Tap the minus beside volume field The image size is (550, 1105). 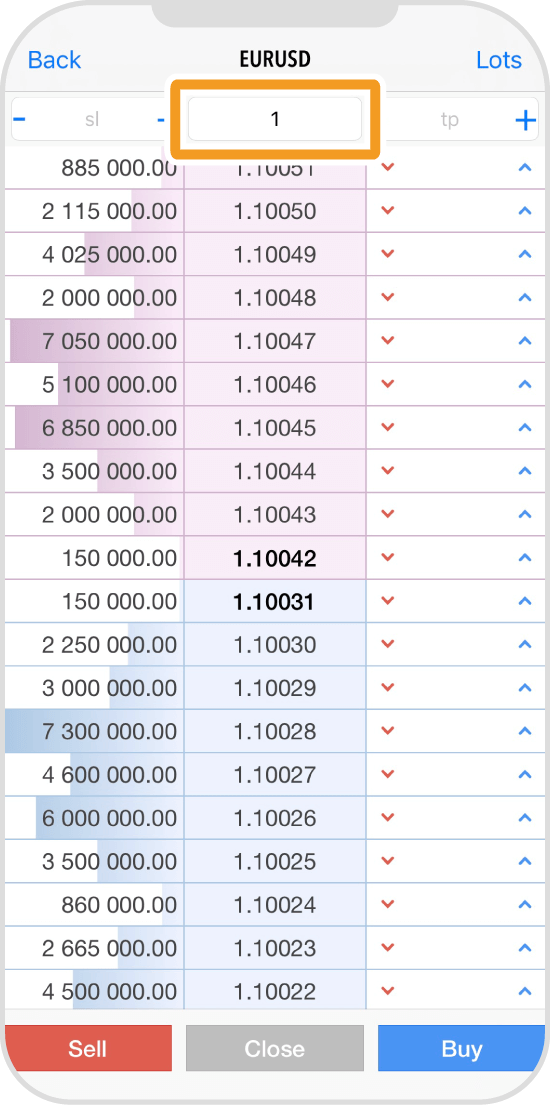pyautogui.click(x=161, y=120)
